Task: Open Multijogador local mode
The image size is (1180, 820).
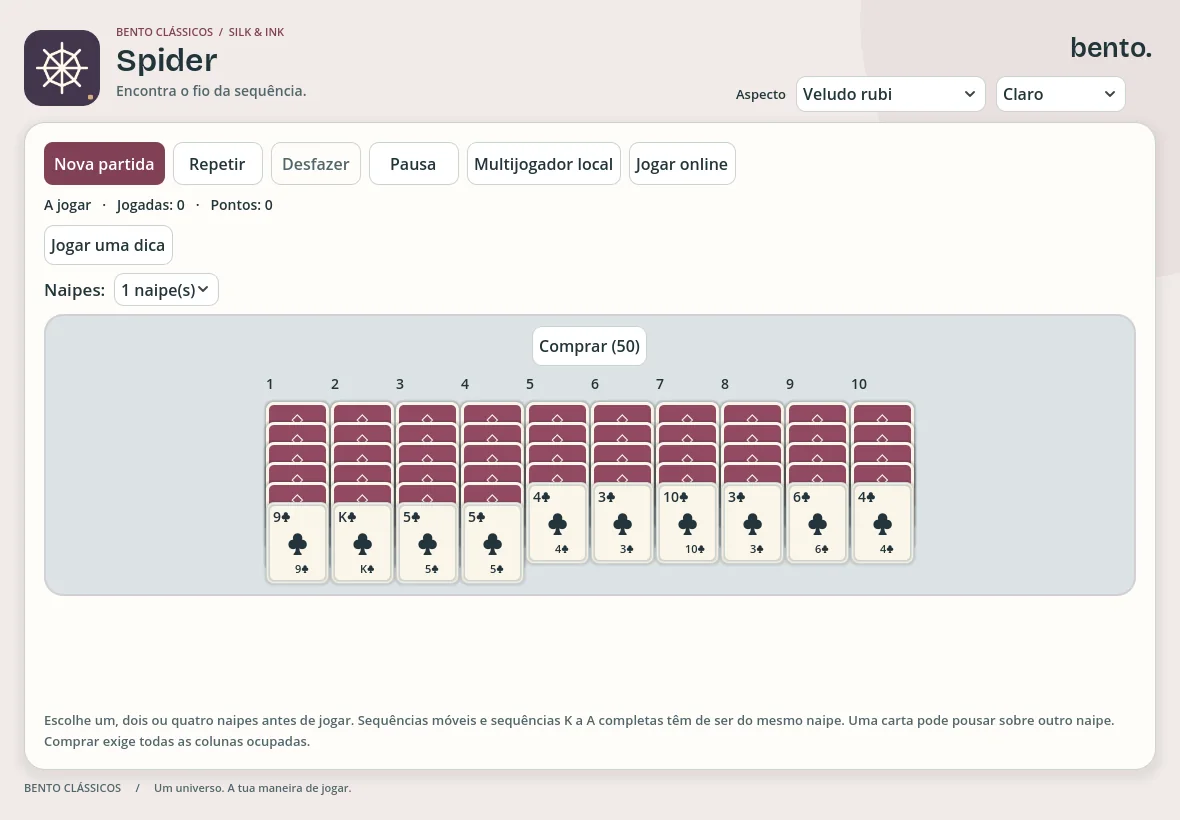Action: [x=543, y=163]
